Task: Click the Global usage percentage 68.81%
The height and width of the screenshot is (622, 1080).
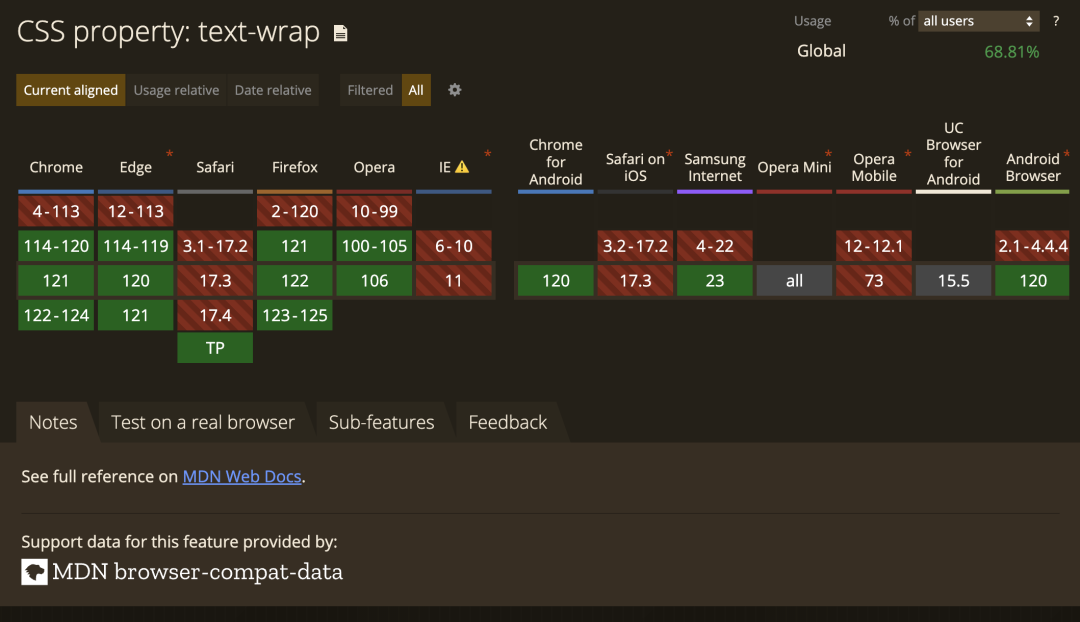Action: coord(1011,52)
